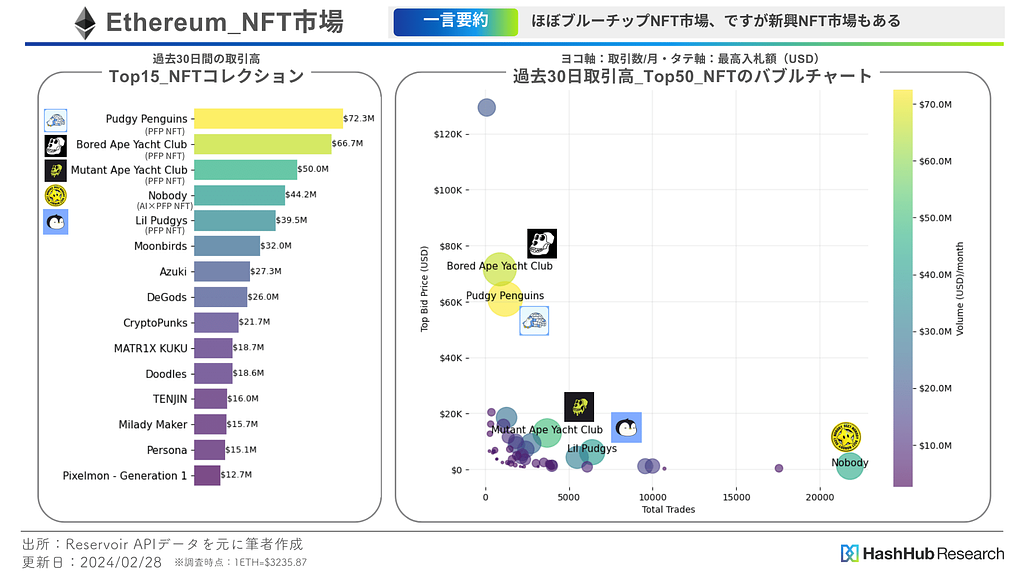Click the Pudgy Penguins icon in the Top15 list
1024x576 pixels.
(x=56, y=120)
